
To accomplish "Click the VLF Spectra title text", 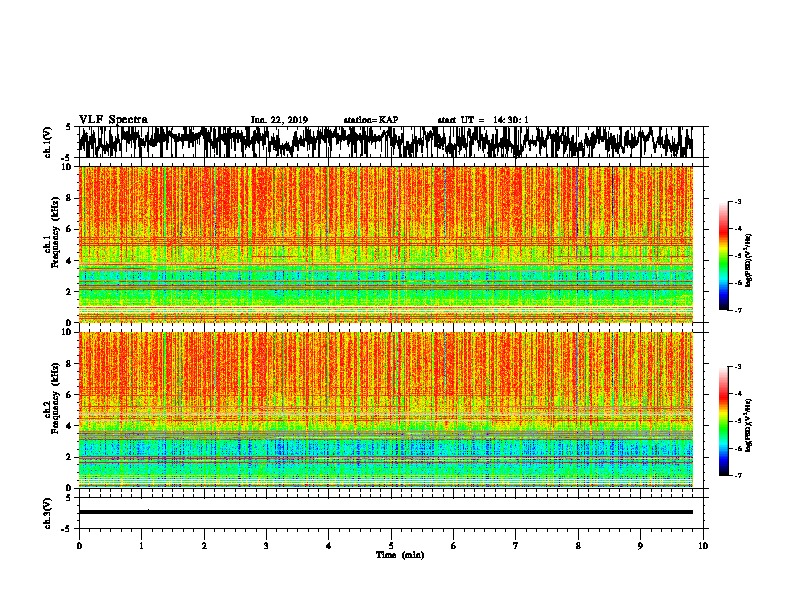I will coord(113,120).
